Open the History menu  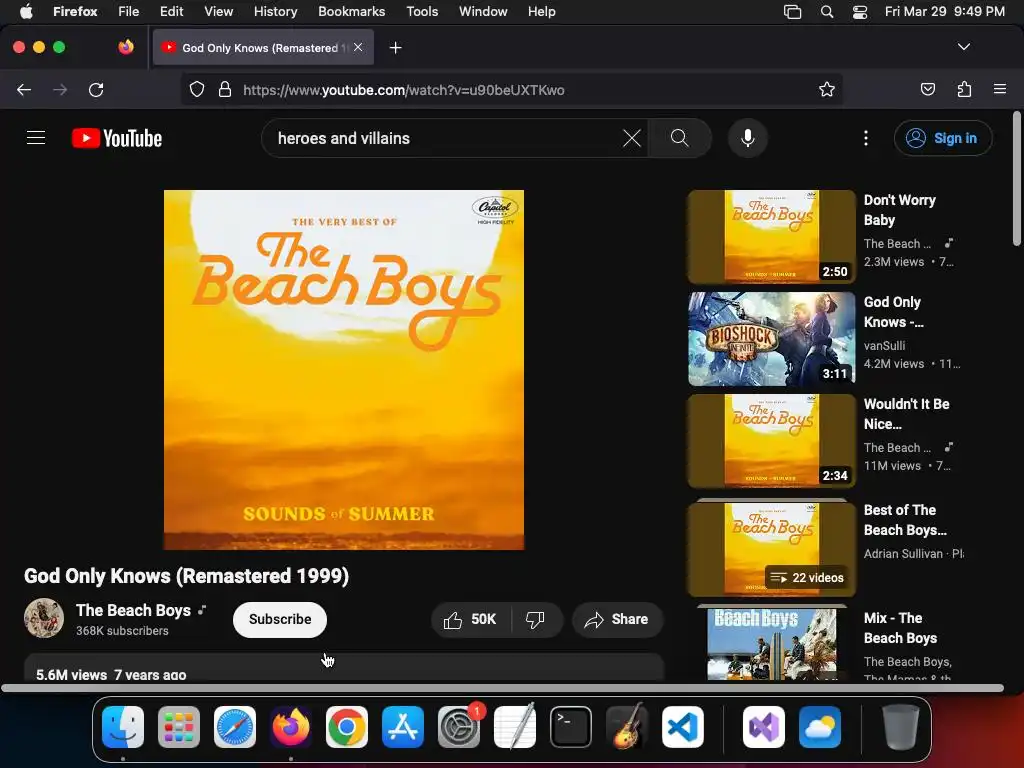point(275,12)
